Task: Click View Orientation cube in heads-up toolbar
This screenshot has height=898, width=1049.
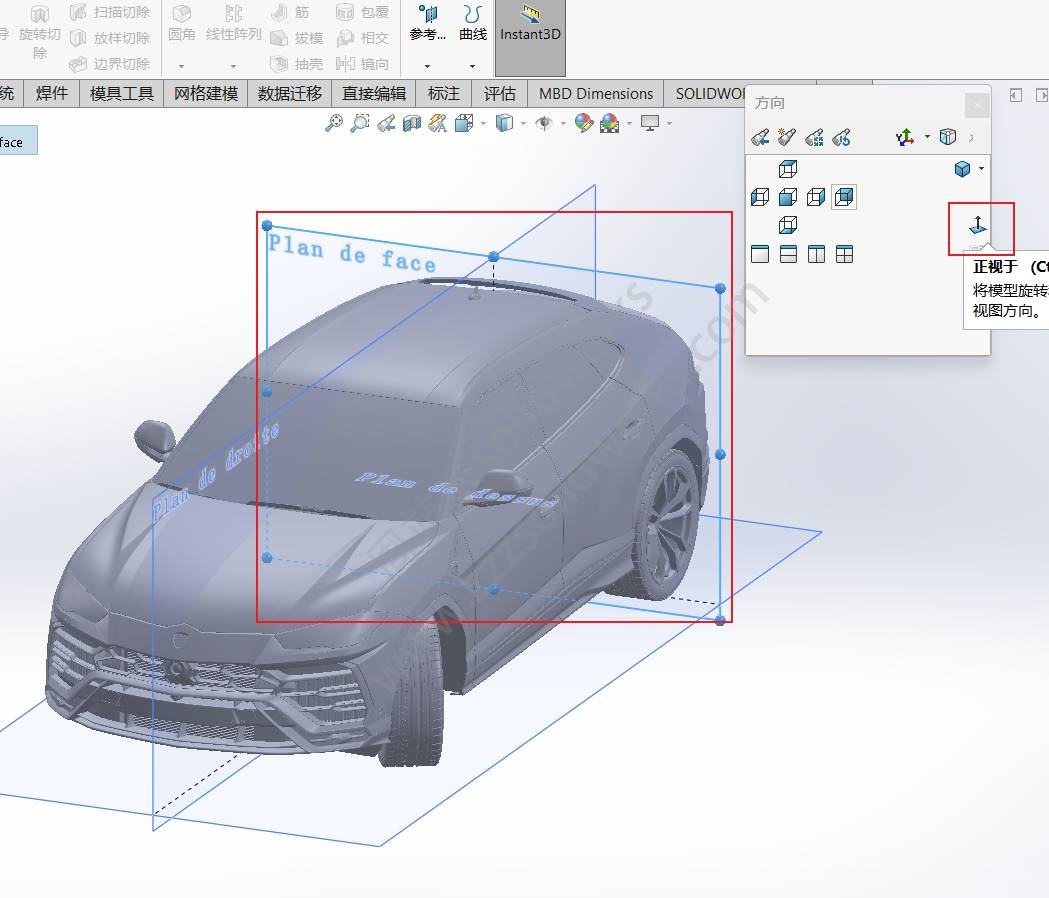Action: pyautogui.click(x=464, y=123)
